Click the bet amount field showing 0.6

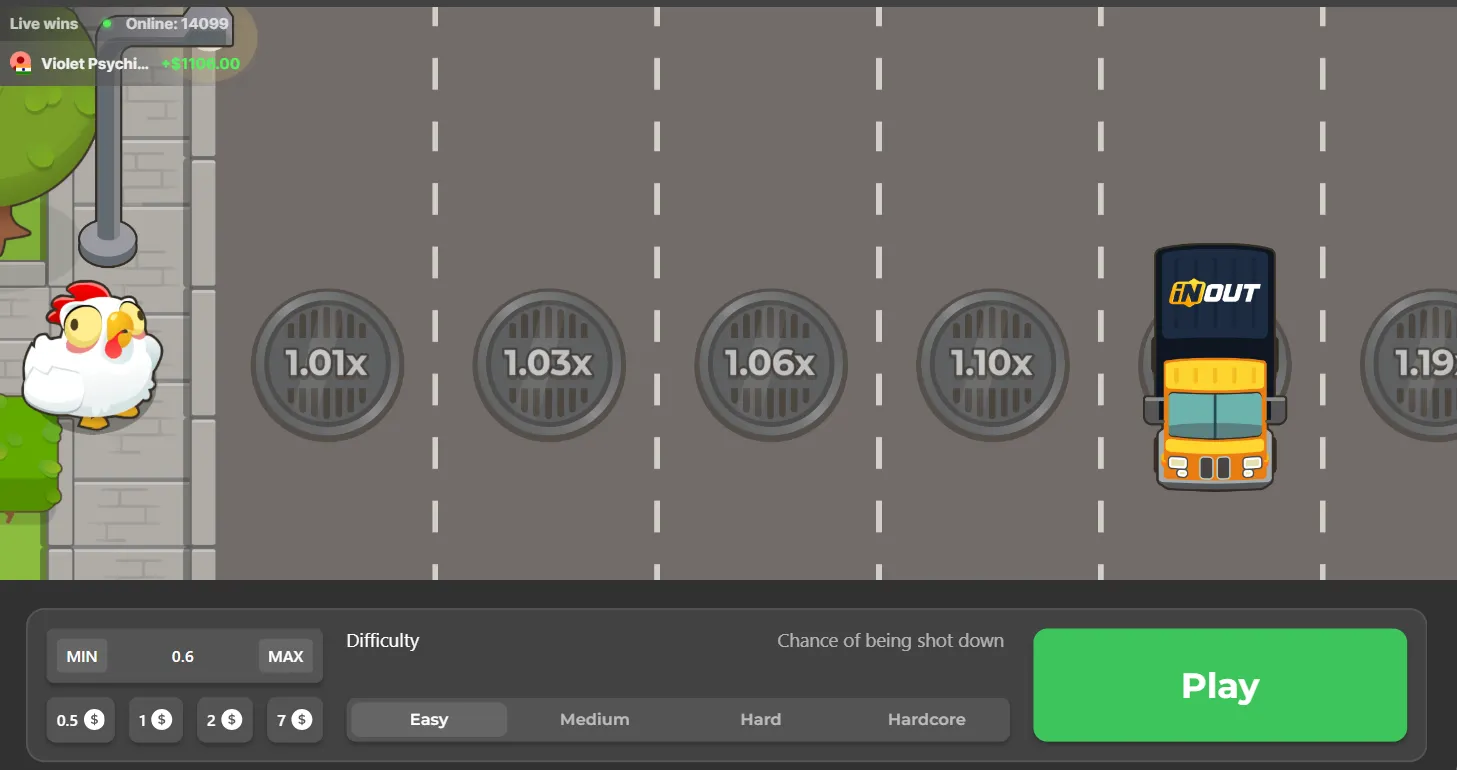[183, 657]
